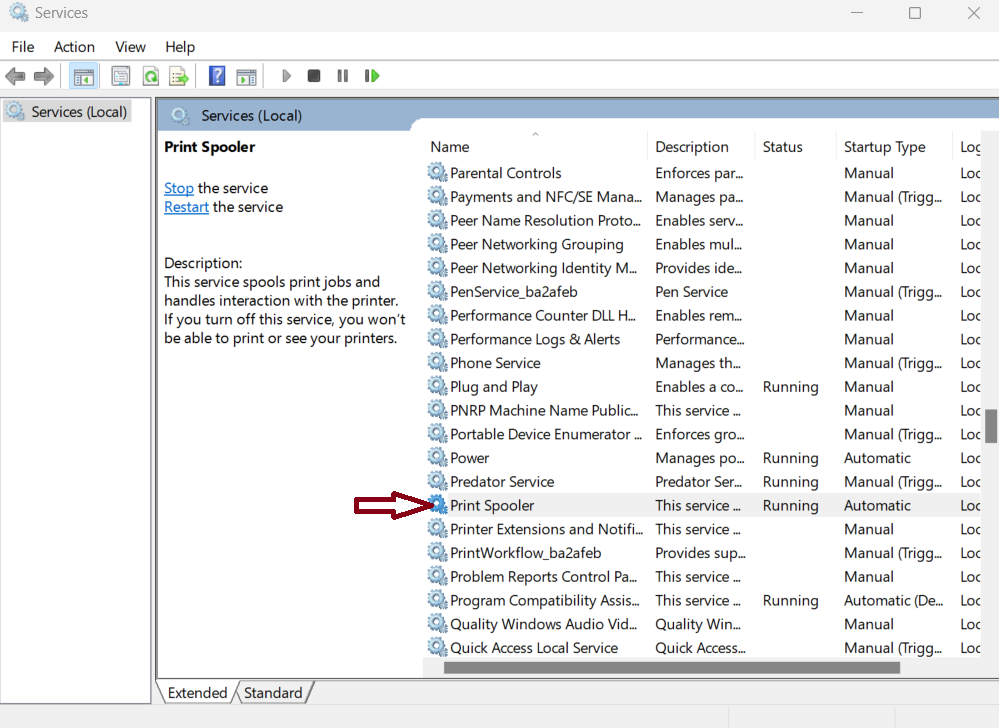Image resolution: width=999 pixels, height=728 pixels.
Task: Toggle Show/Hide Console Tree icon
Action: click(83, 76)
